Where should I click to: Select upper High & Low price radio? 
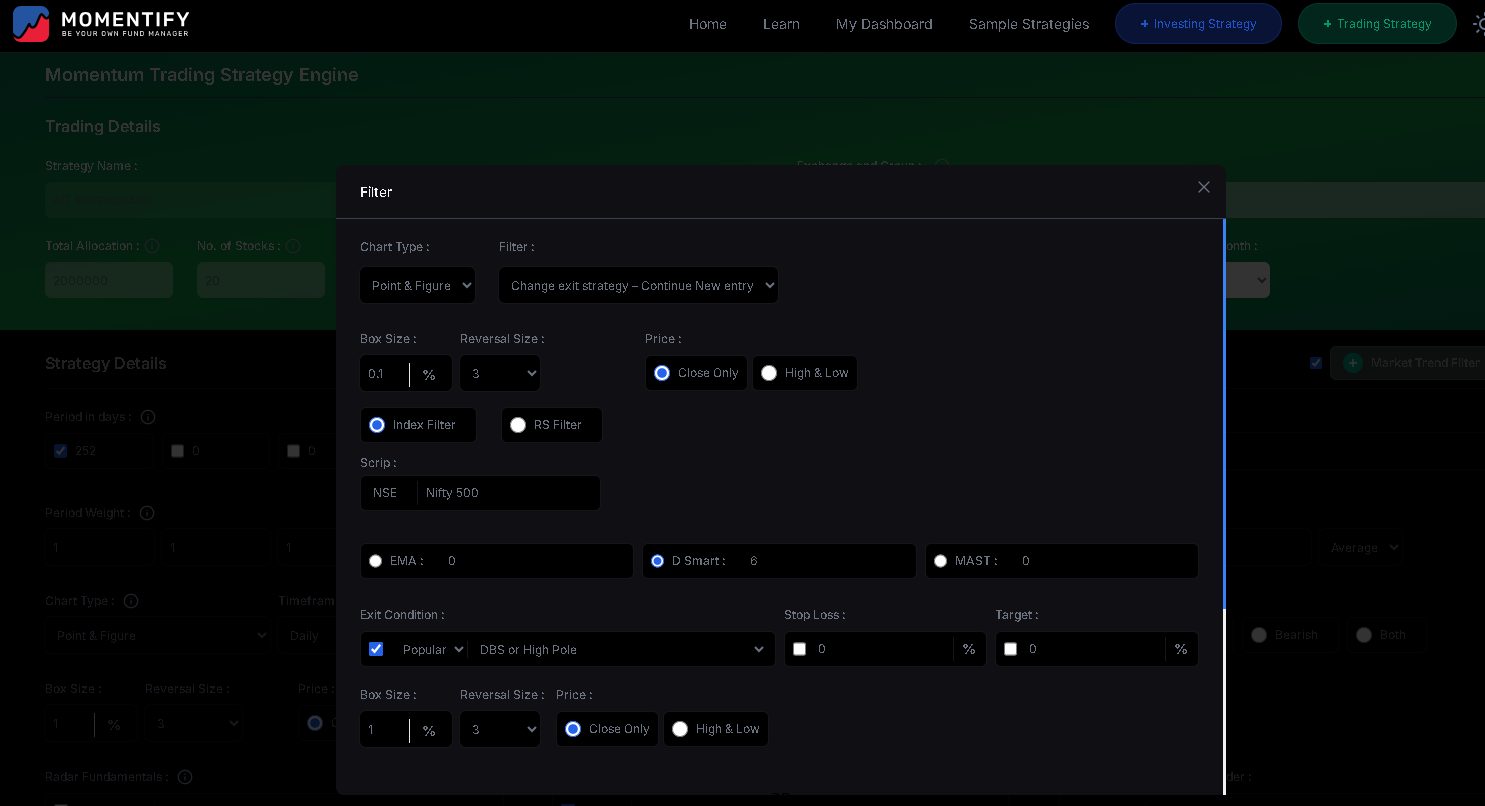(x=769, y=373)
